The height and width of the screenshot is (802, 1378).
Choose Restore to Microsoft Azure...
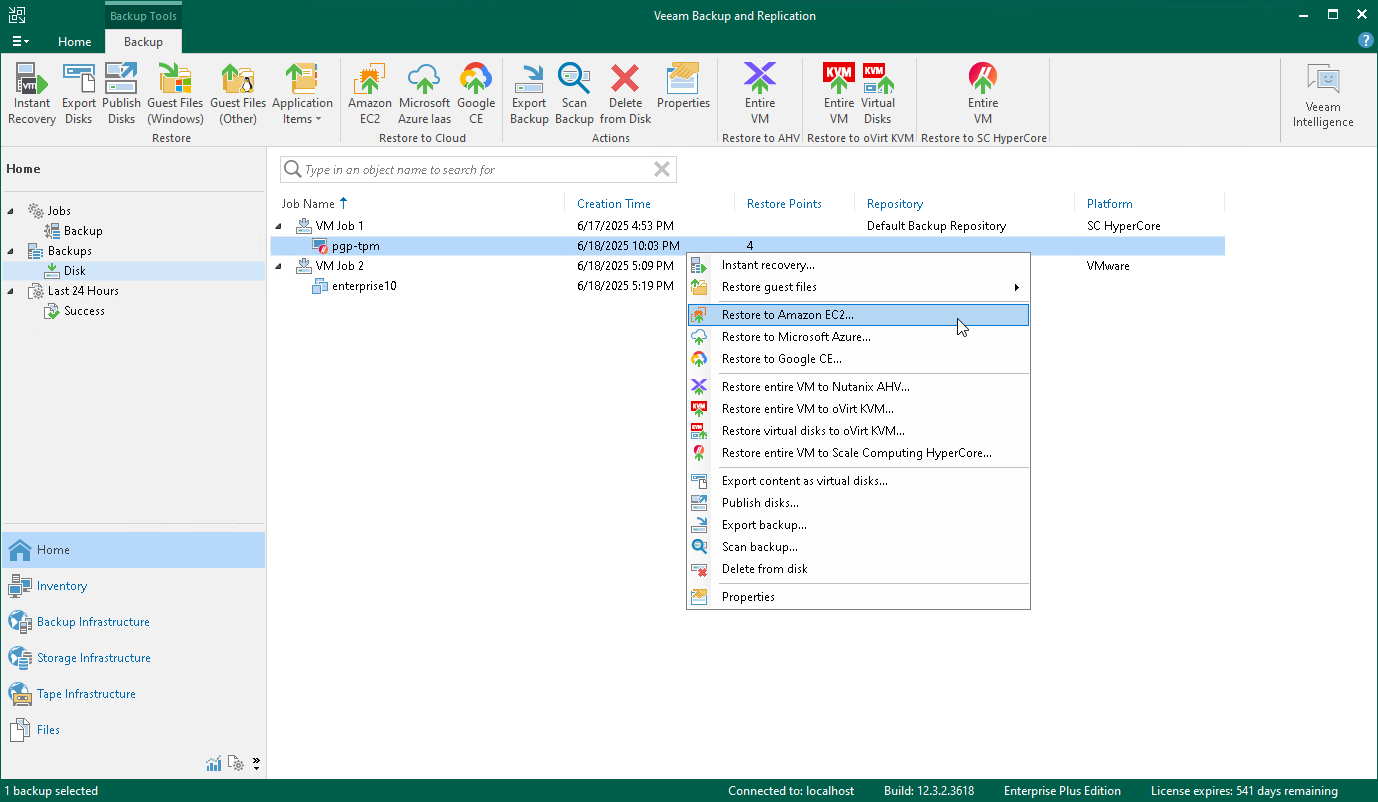pyautogui.click(x=858, y=337)
